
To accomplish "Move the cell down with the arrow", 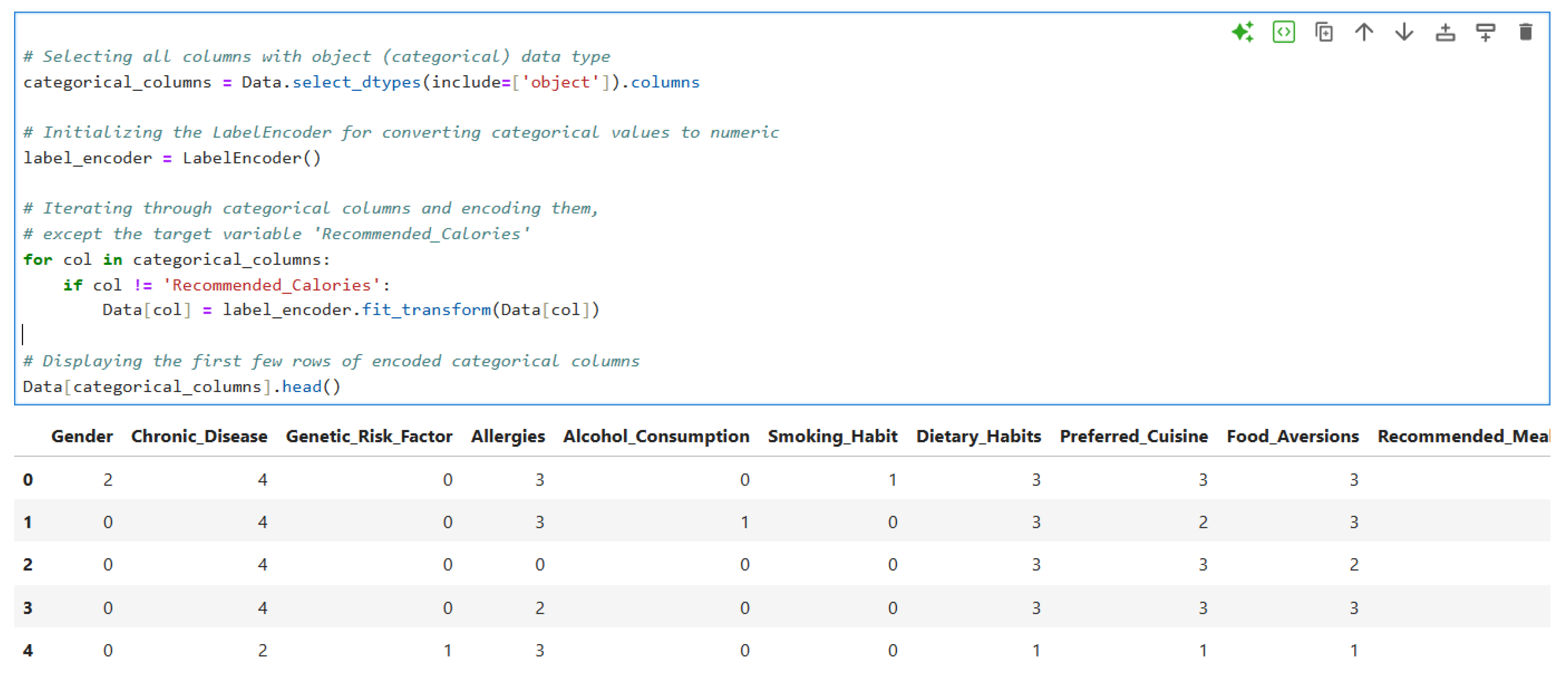I will pos(1404,32).
